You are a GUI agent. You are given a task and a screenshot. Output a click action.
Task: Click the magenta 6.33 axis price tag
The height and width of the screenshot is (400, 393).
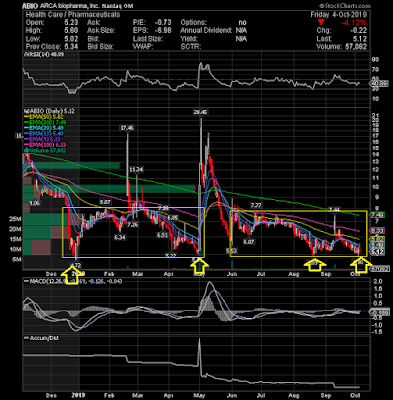[378, 231]
